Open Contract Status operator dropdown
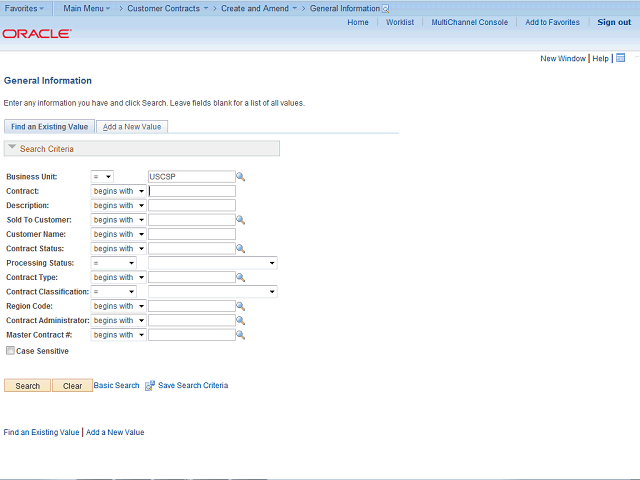Image resolution: width=640 pixels, height=480 pixels. coord(118,249)
